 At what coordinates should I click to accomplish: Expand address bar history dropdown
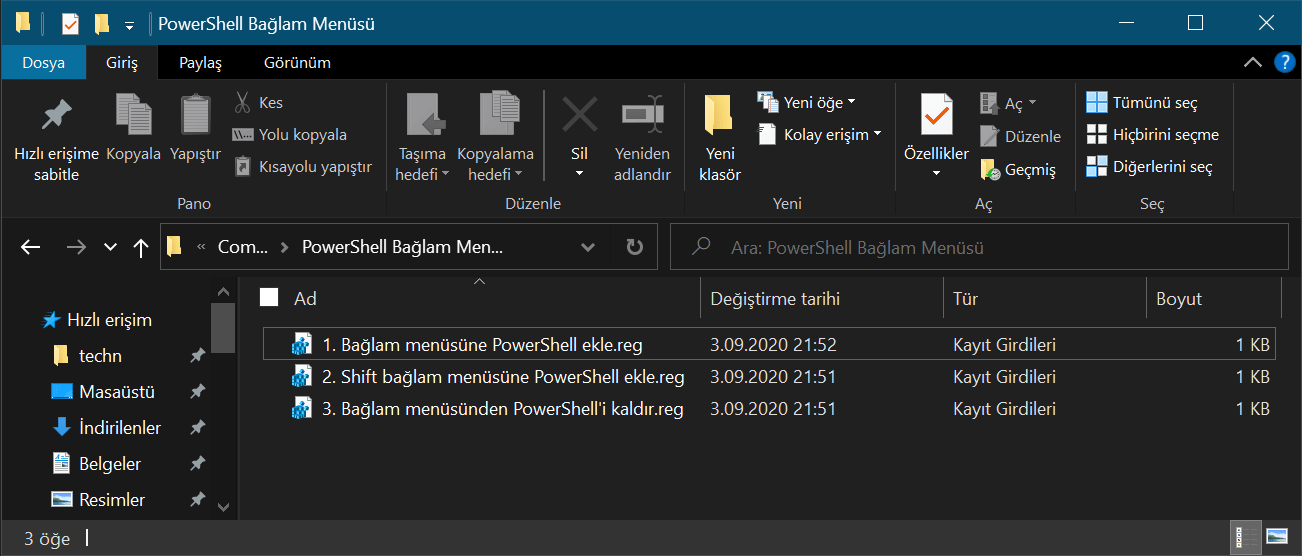pyautogui.click(x=588, y=247)
